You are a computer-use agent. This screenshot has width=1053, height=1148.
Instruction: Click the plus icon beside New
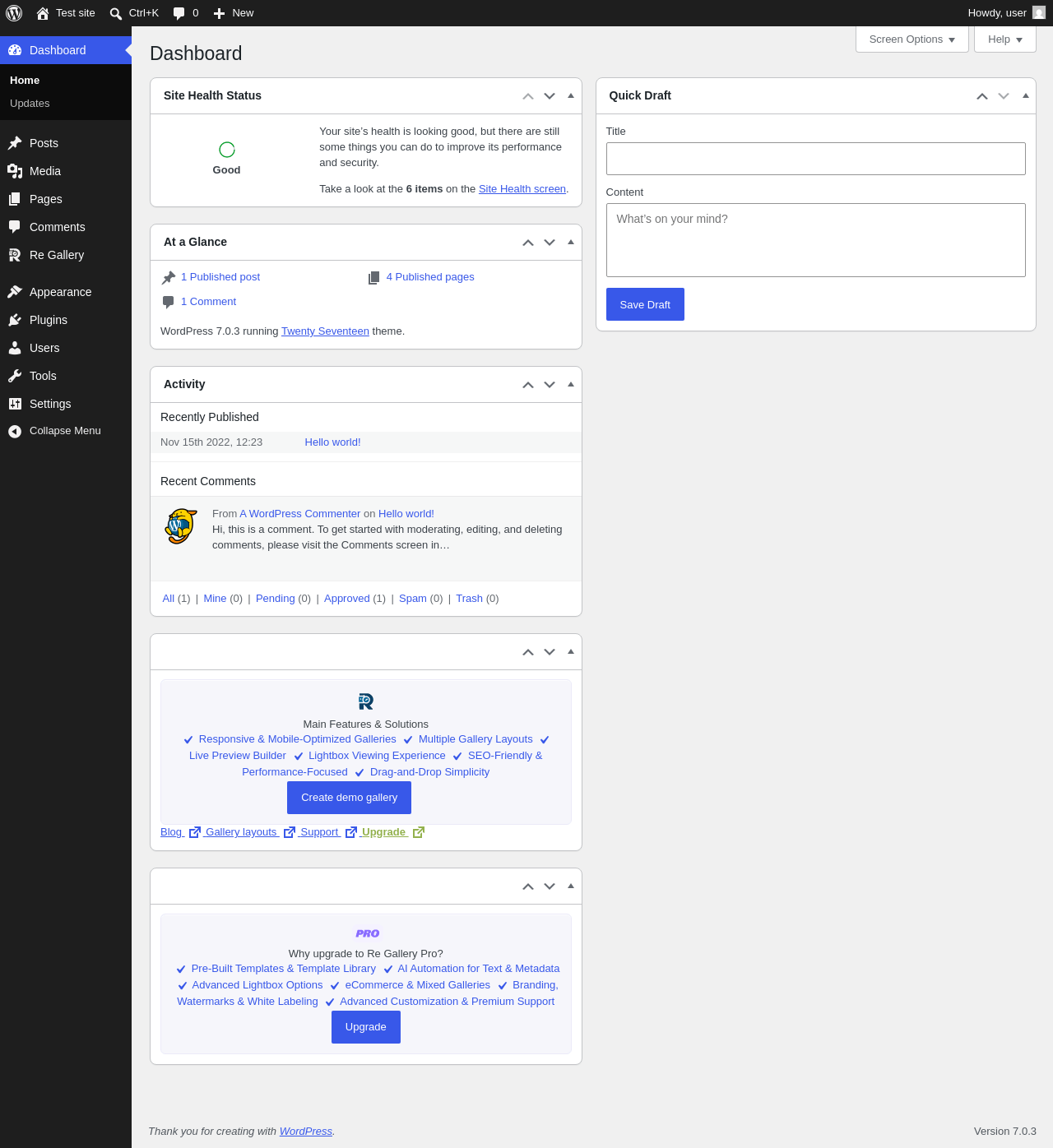tap(219, 13)
